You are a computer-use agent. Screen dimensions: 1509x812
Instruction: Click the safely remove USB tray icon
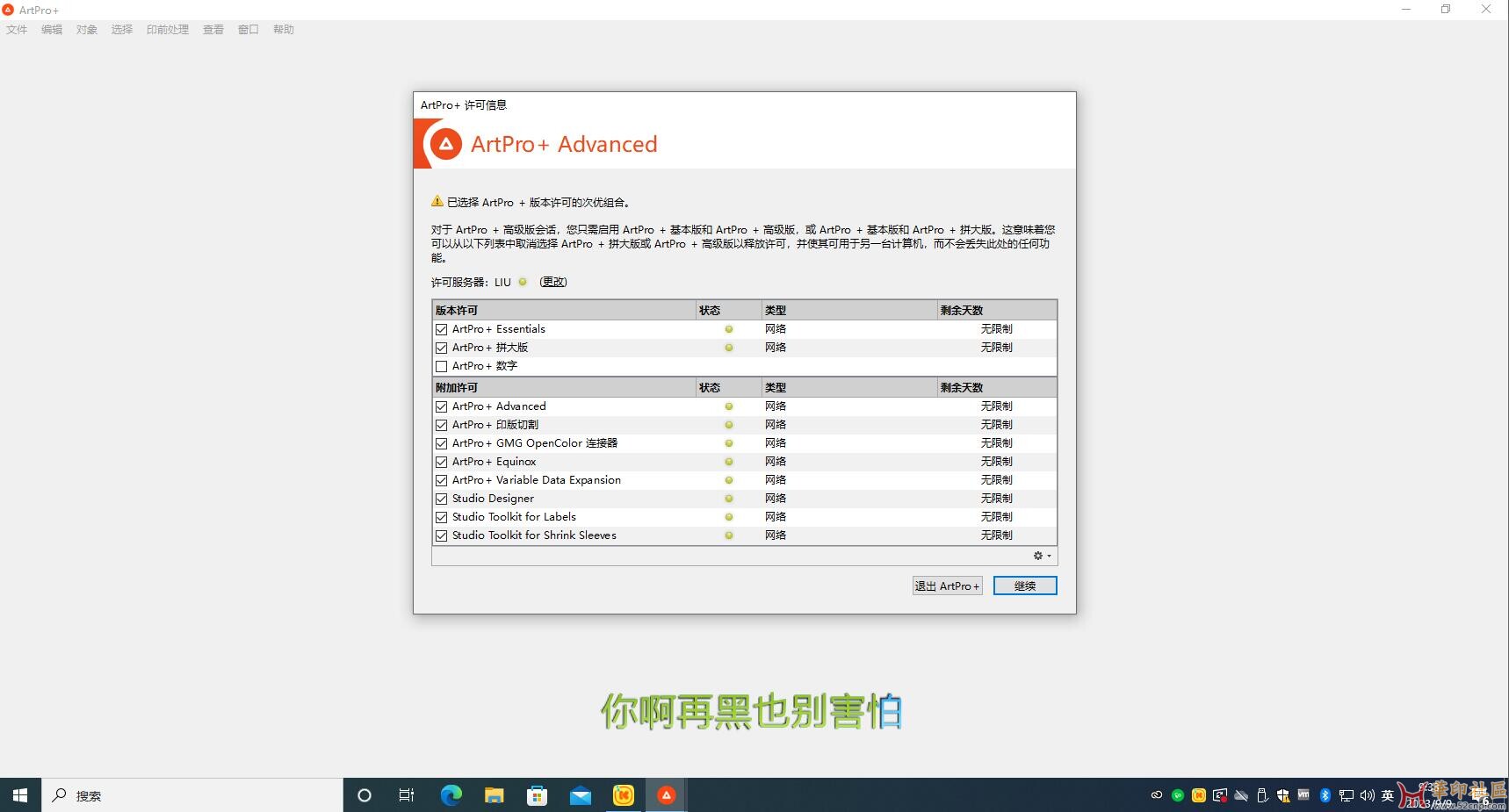1262,795
